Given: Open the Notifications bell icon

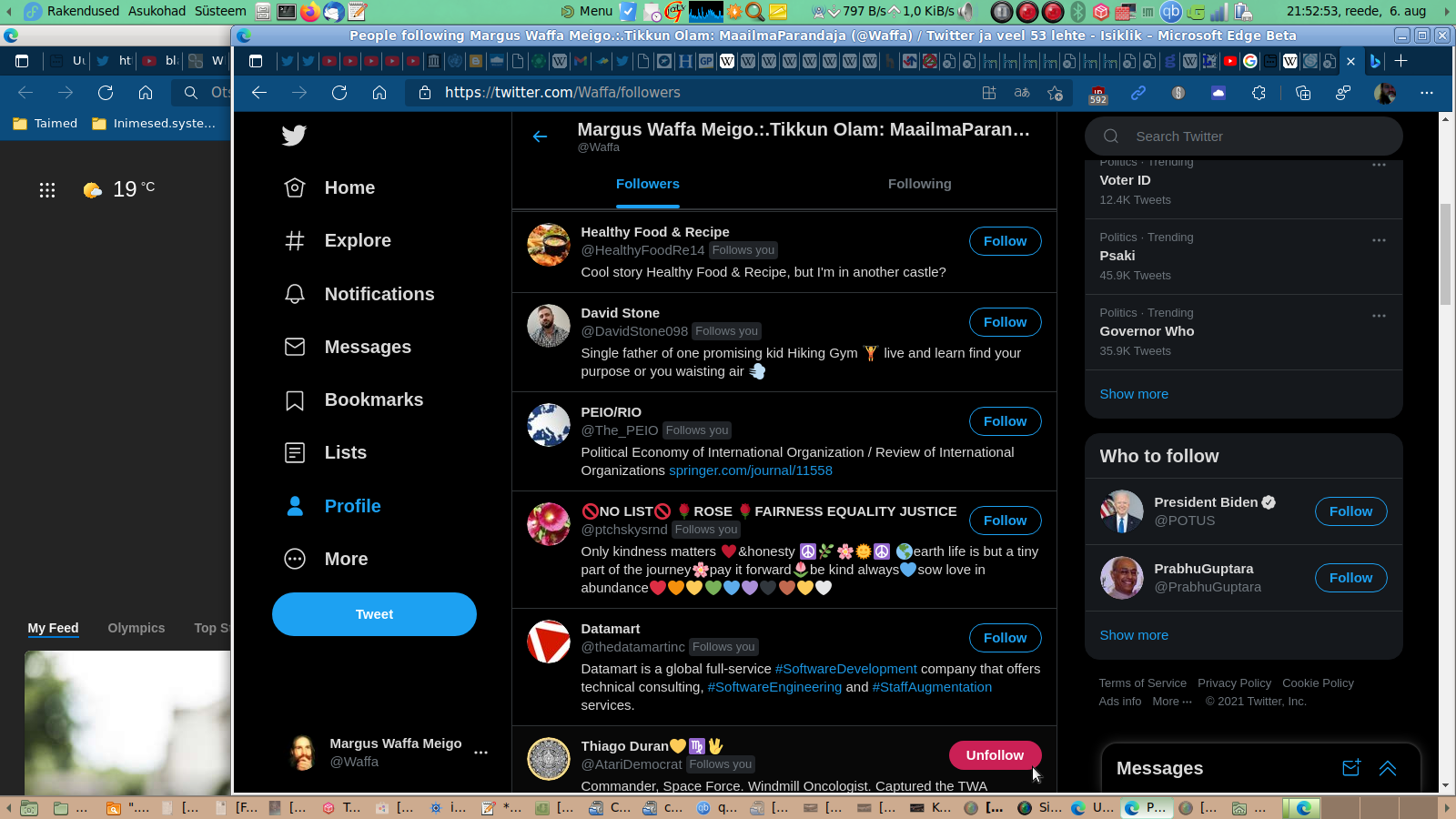Looking at the screenshot, I should tap(295, 294).
